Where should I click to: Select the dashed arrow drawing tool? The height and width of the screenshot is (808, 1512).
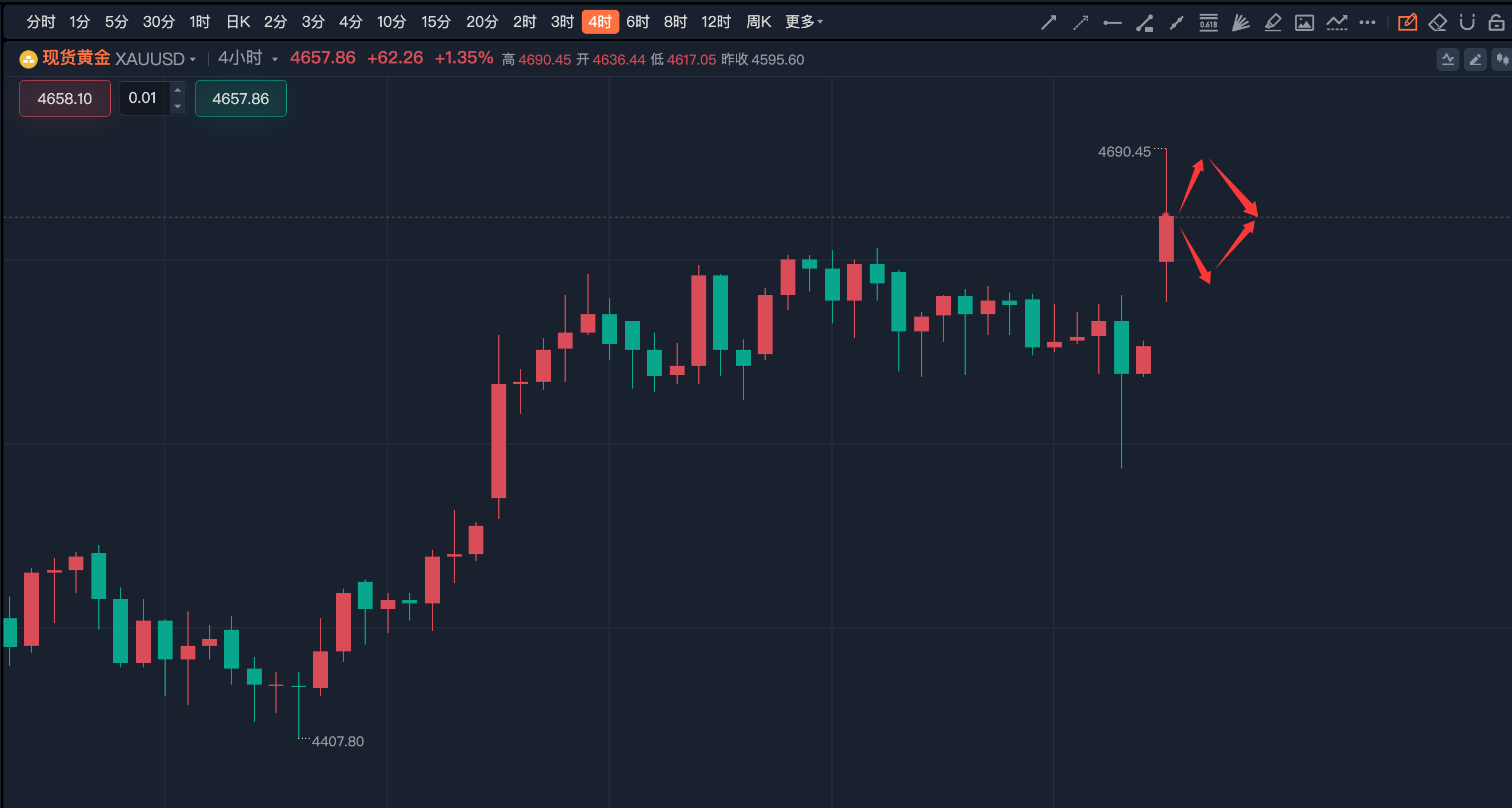click(x=1081, y=23)
